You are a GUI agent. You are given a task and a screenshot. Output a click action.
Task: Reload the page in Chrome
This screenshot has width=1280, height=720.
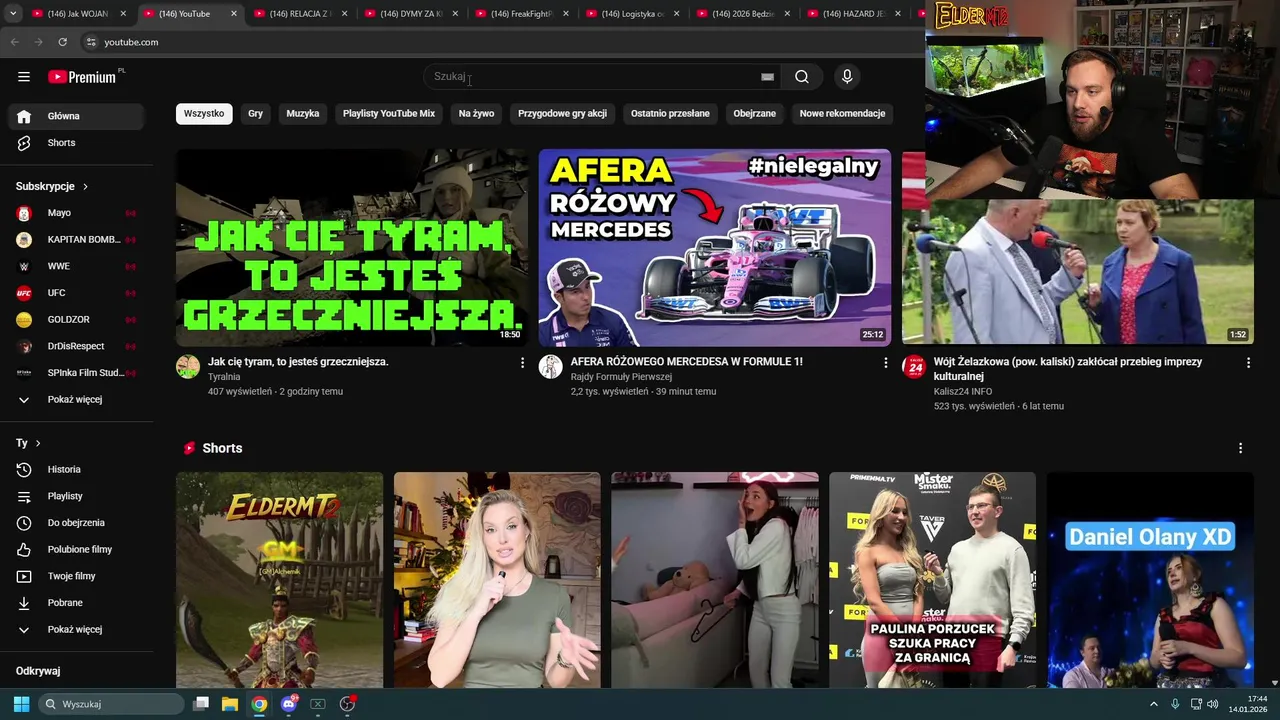point(62,42)
